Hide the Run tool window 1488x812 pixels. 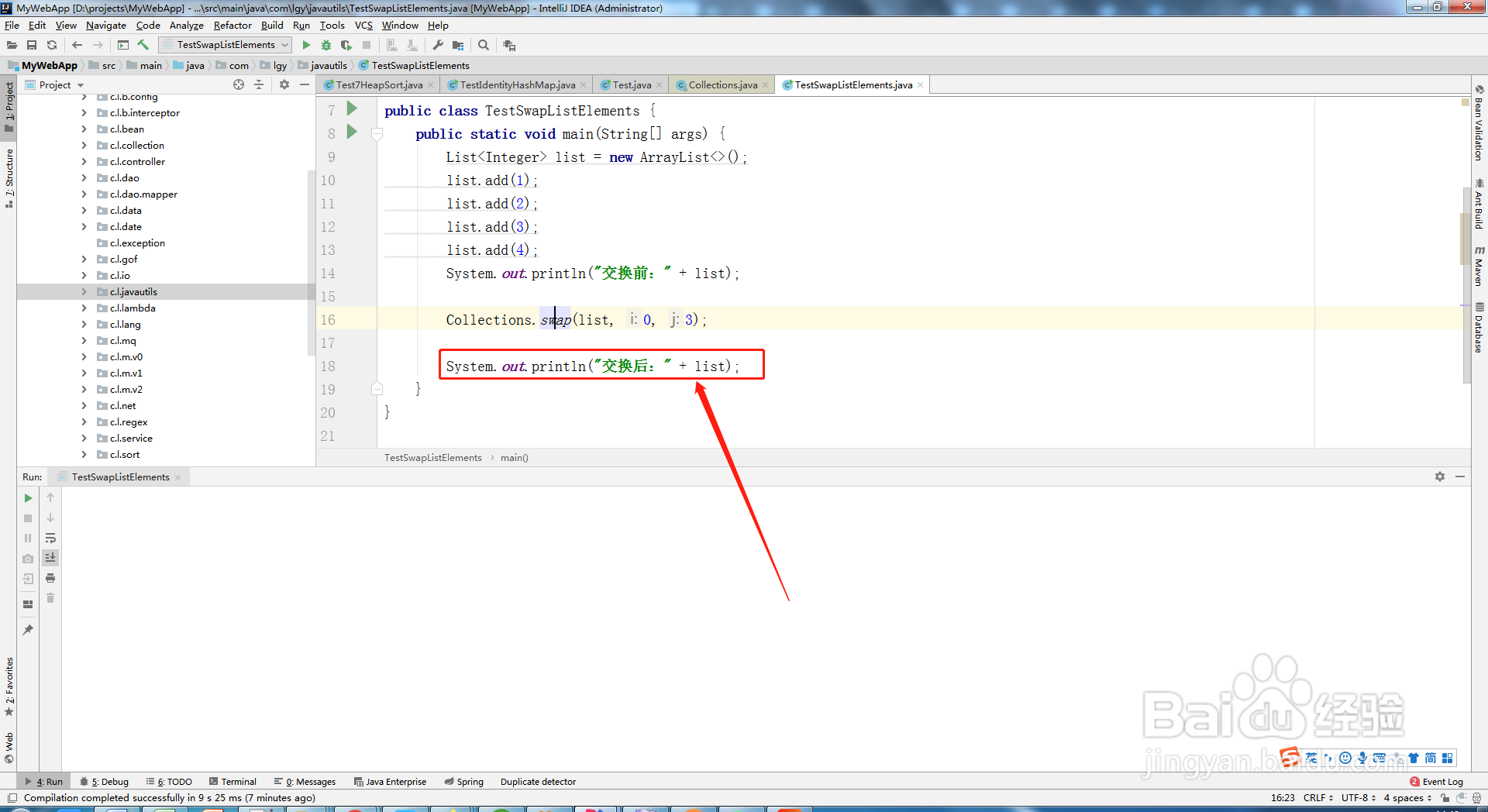[1460, 477]
